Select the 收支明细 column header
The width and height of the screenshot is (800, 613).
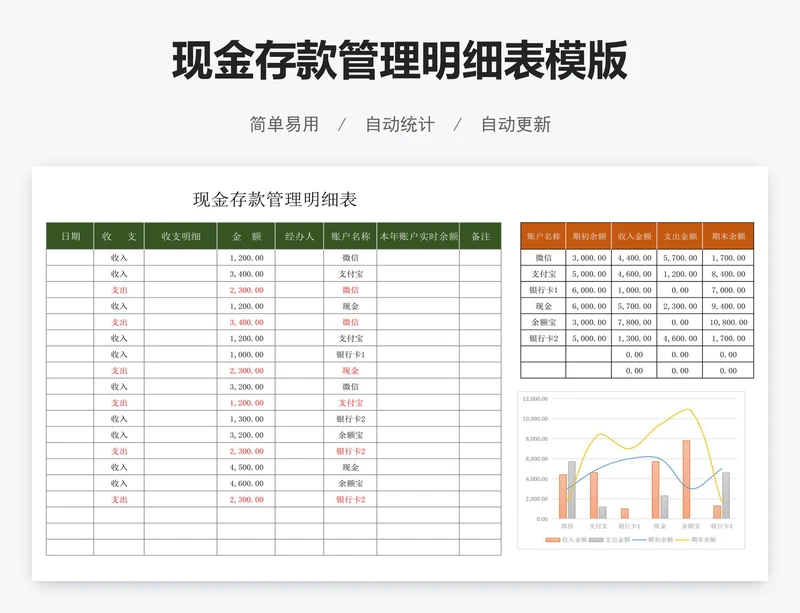point(181,236)
